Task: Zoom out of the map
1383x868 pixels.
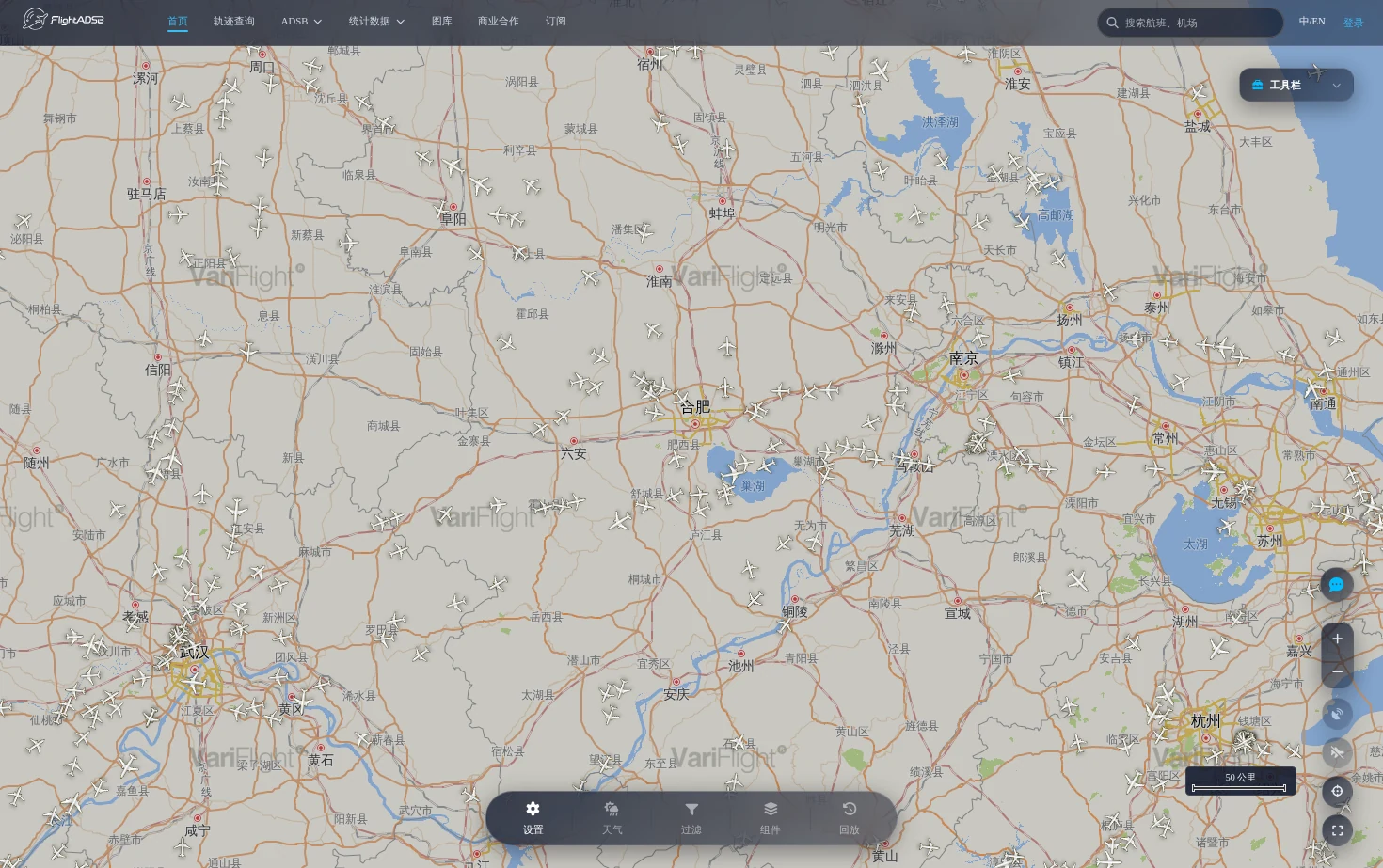Action: click(1337, 671)
